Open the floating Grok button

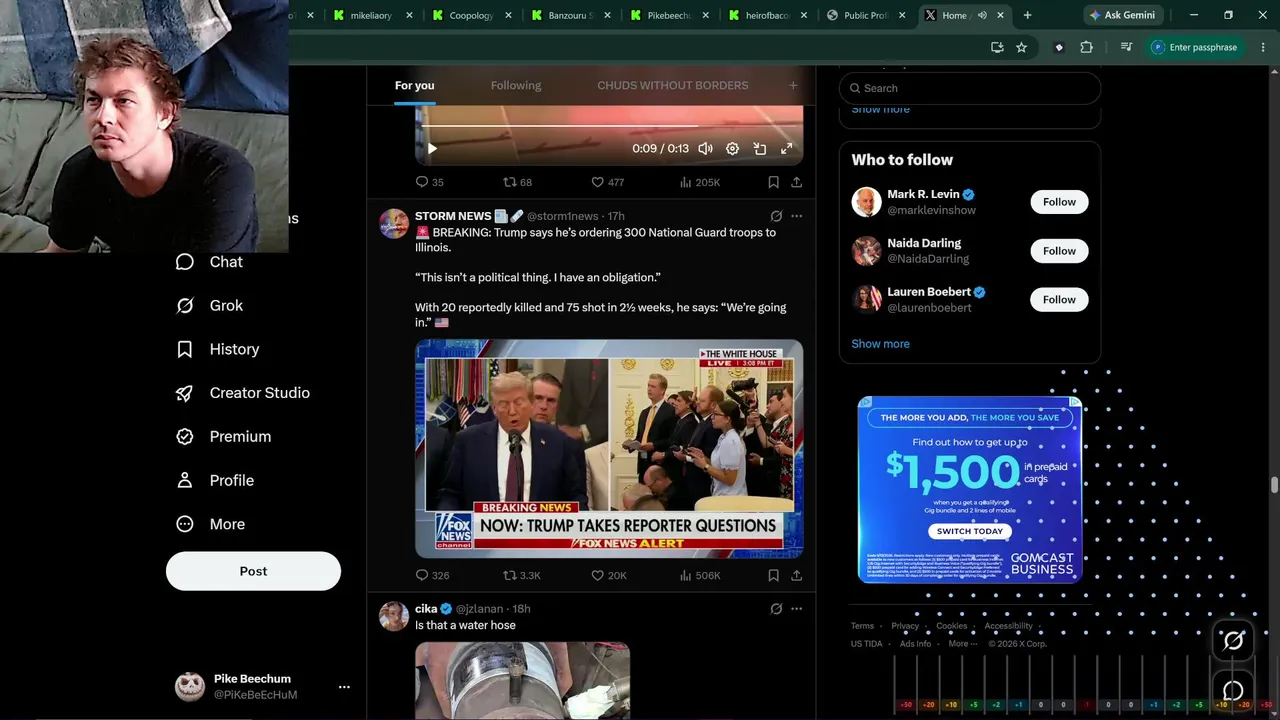[1233, 641]
